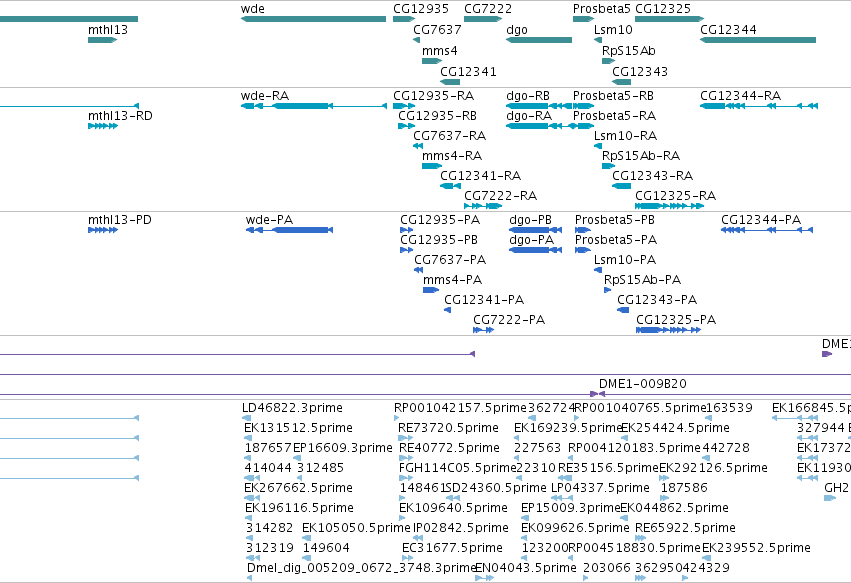Image resolution: width=851 pixels, height=583 pixels.
Task: Click the EC31677.5prime EST label
Action: [453, 548]
